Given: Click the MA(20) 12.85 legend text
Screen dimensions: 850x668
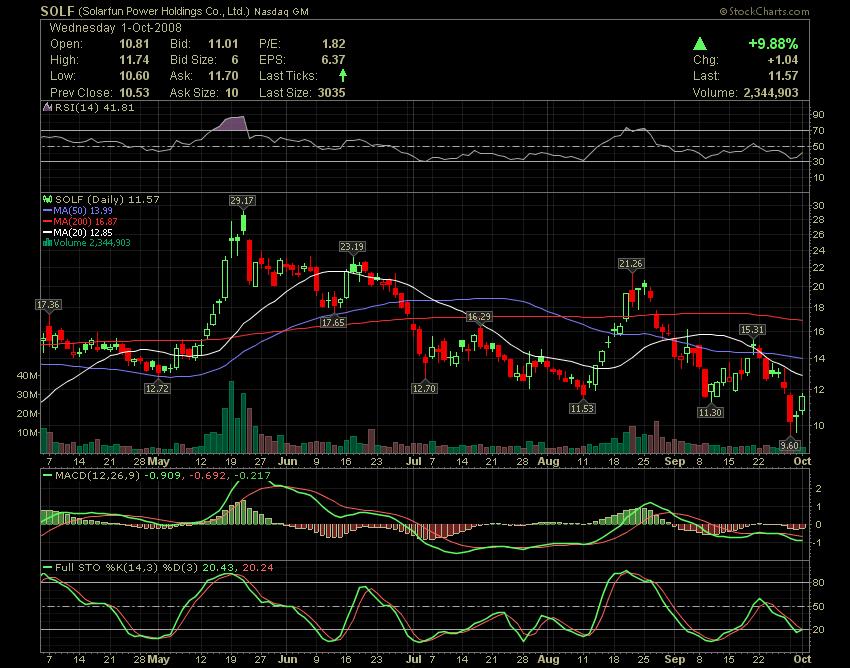Looking at the screenshot, I should pyautogui.click(x=83, y=232).
